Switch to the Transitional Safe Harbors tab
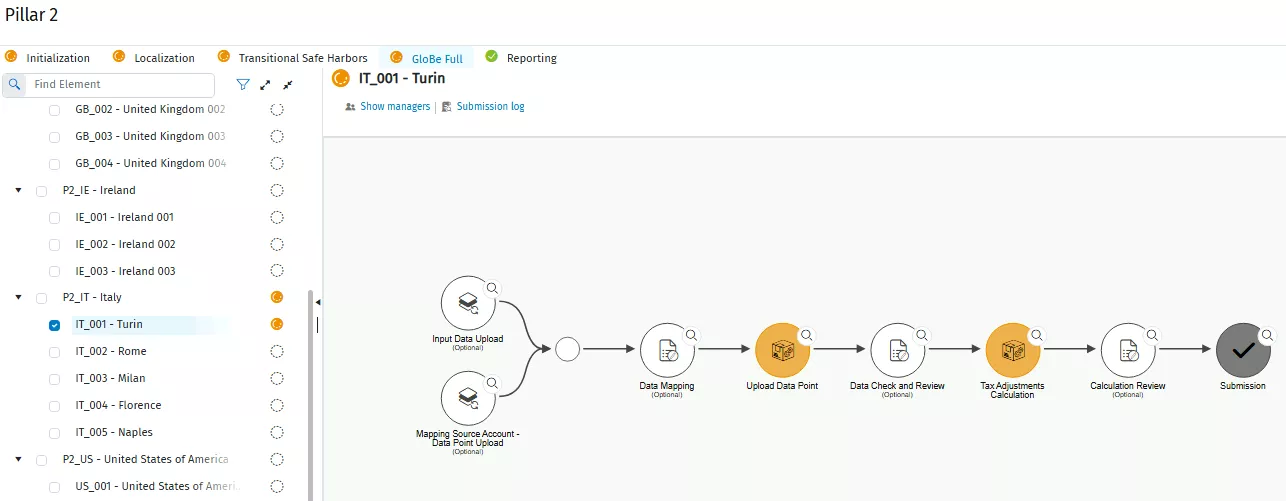This screenshot has width=1286, height=501. coord(302,58)
